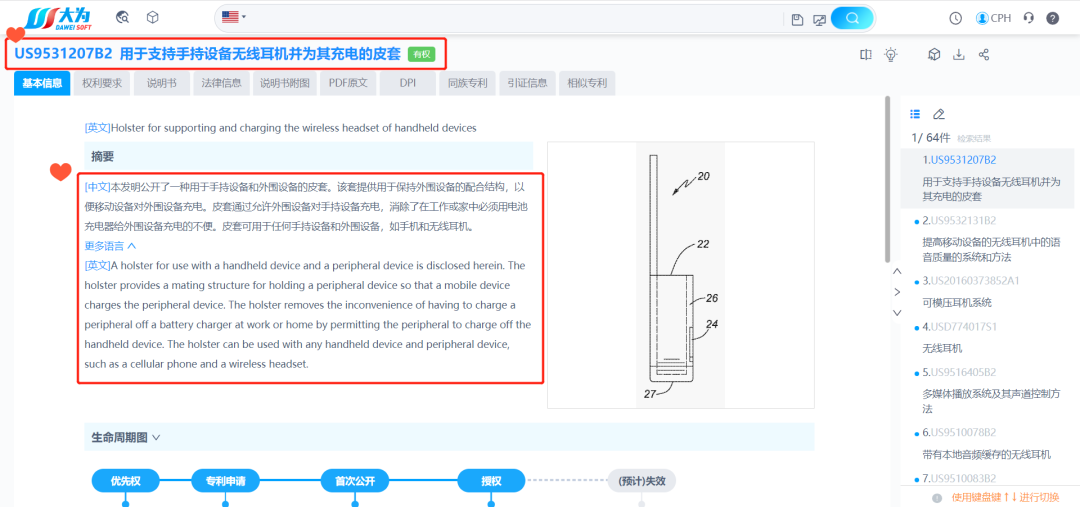Go to next patent with down chevron
1080x507 pixels.
click(x=897, y=313)
